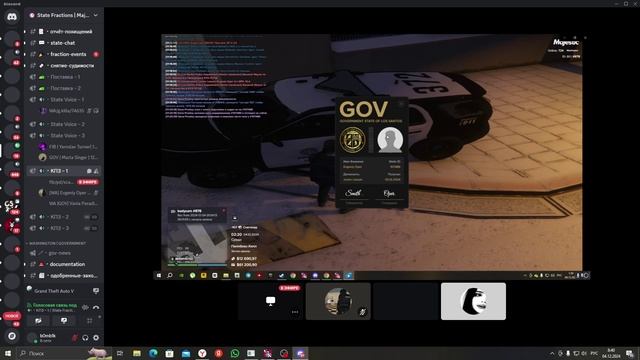Click red live badge in КПЗ - 1 user list

point(88,182)
